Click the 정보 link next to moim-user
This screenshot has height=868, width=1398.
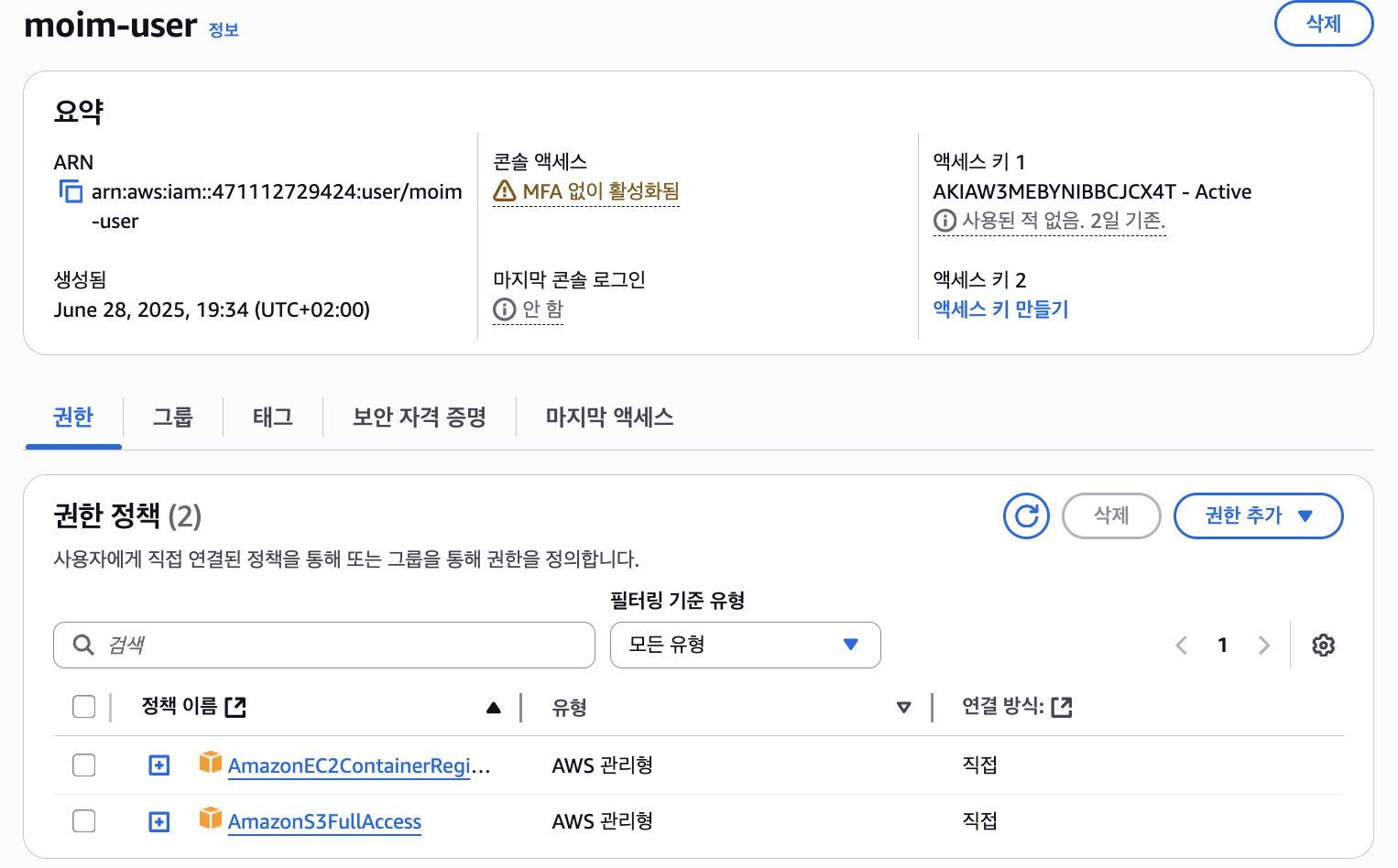224,29
